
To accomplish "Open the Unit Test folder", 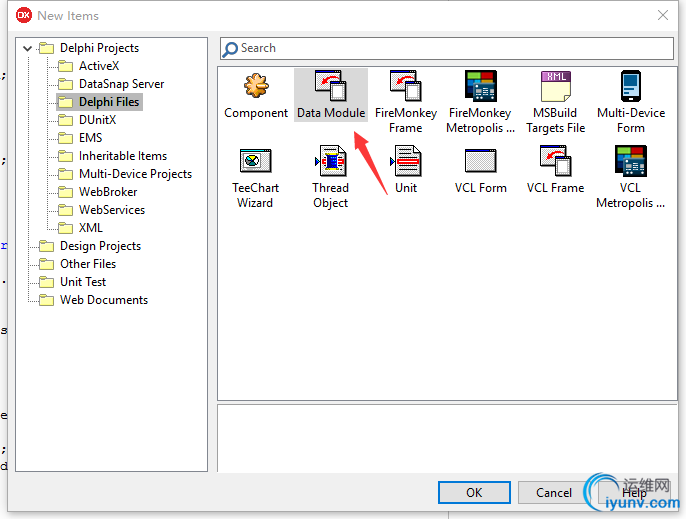I will [x=73, y=282].
